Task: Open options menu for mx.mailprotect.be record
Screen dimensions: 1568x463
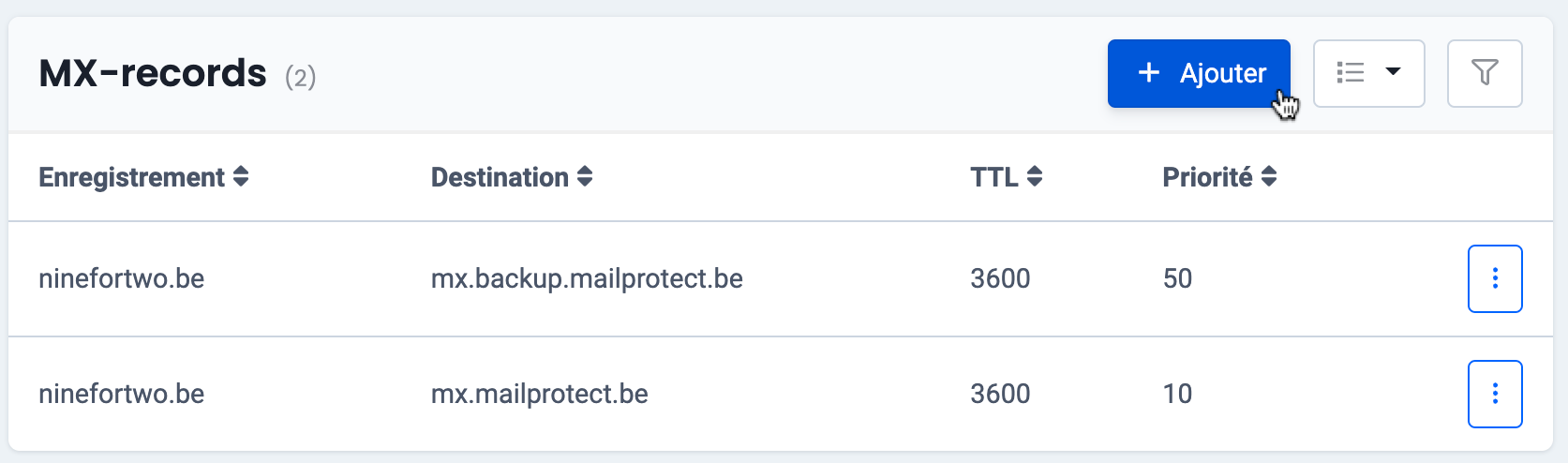Action: [x=1495, y=394]
